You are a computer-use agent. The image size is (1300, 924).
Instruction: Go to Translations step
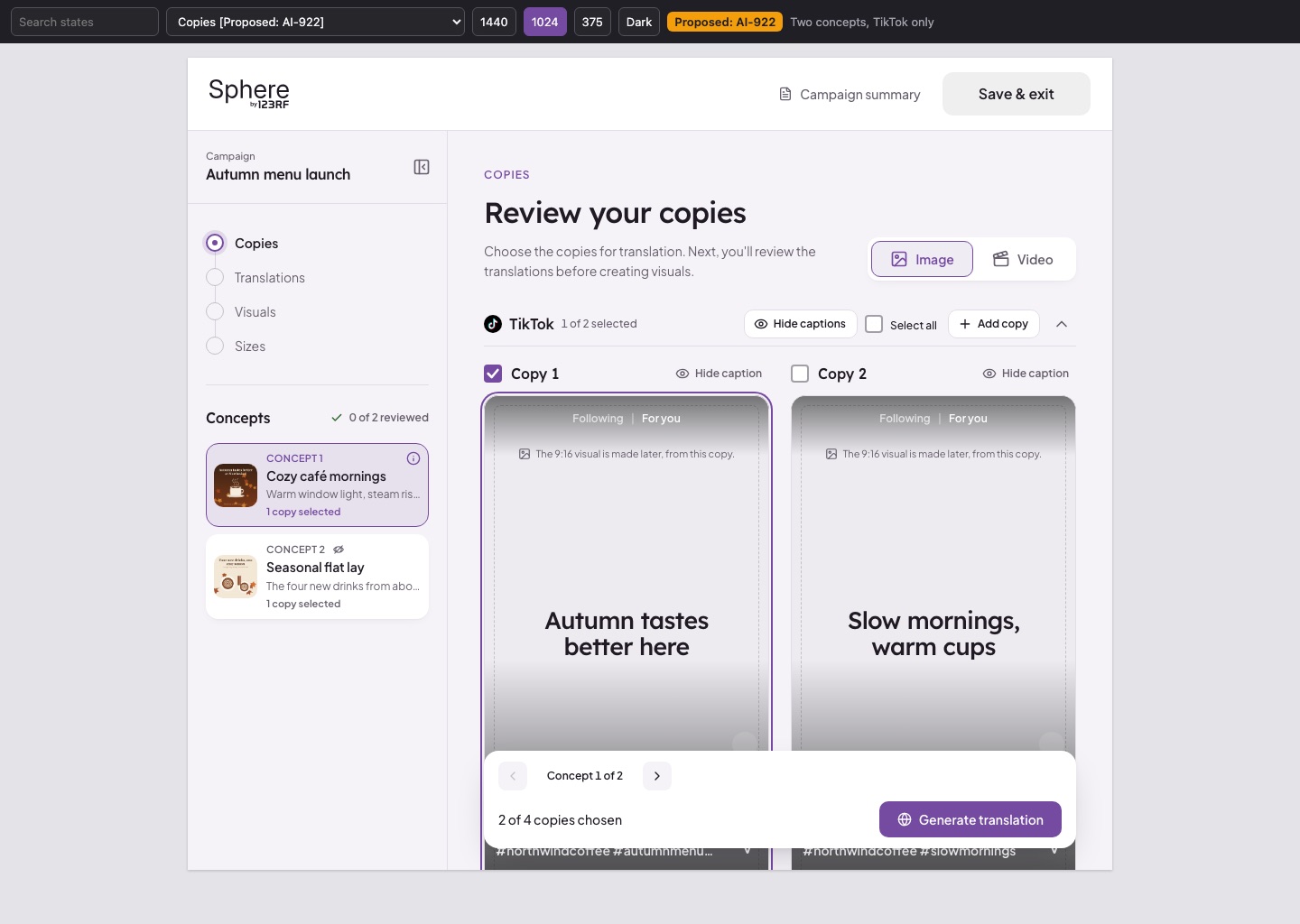(x=269, y=278)
